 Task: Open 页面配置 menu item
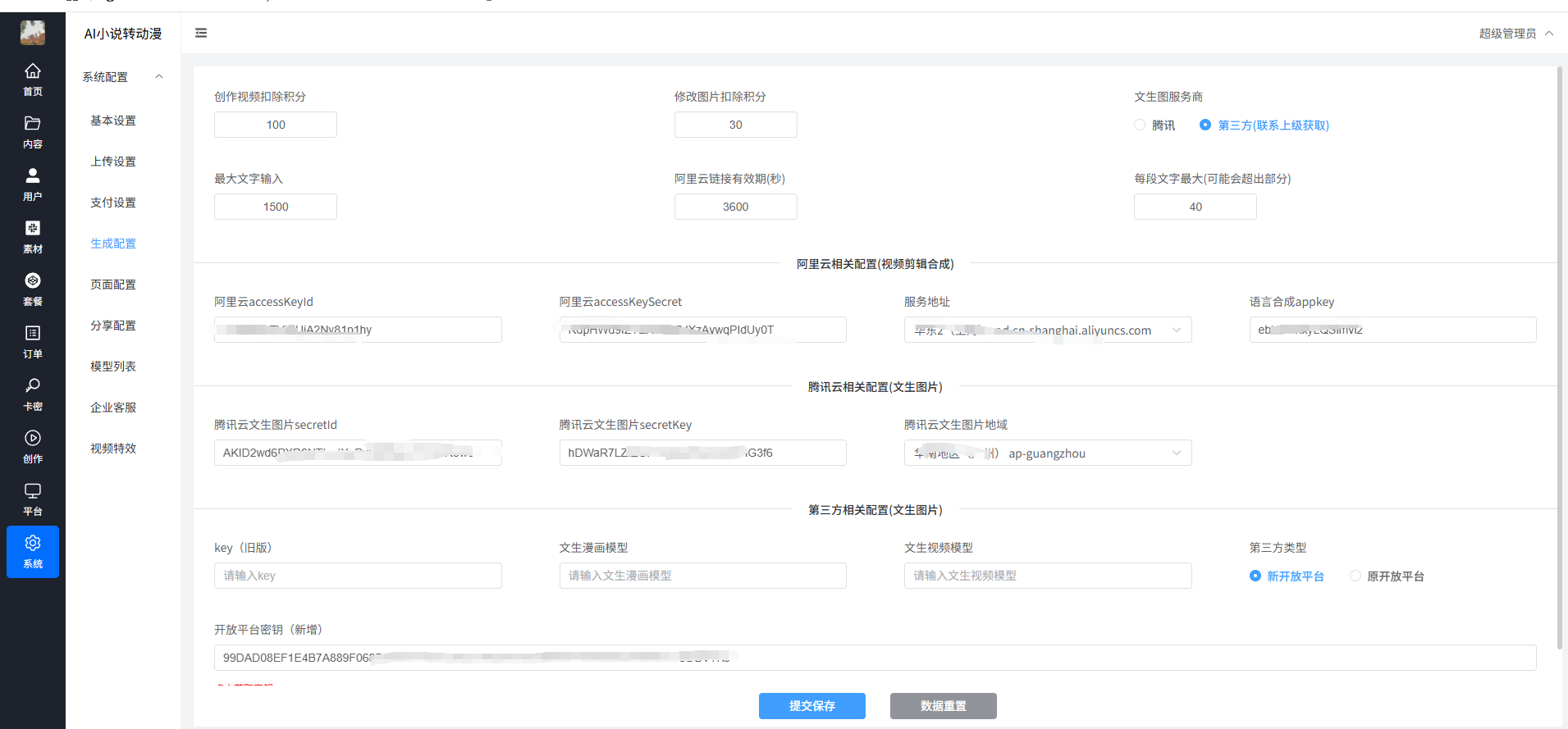pos(113,285)
